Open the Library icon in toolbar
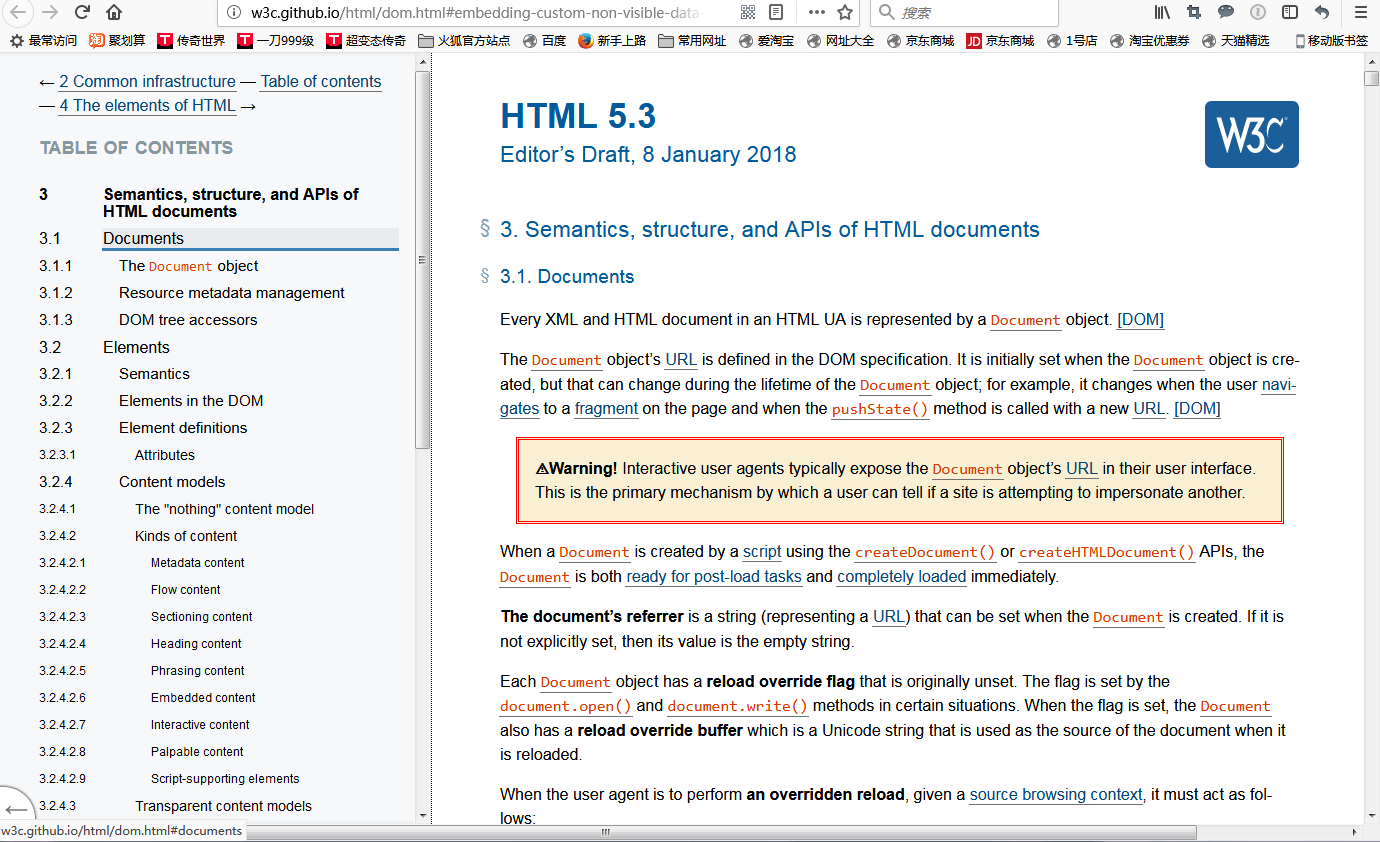The width and height of the screenshot is (1380, 842). (x=1162, y=12)
